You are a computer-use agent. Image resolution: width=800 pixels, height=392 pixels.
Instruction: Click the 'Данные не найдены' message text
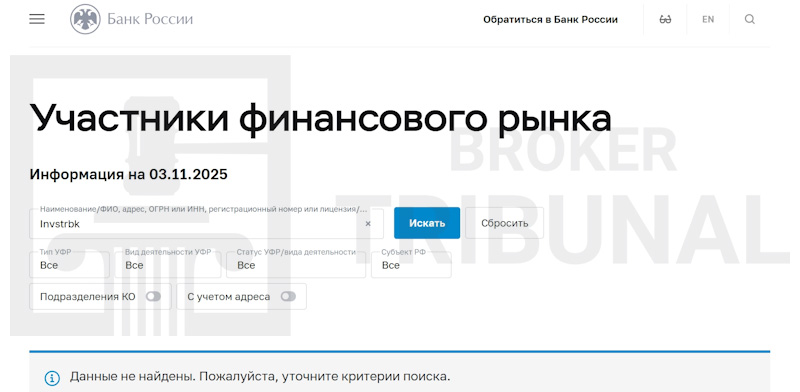pos(260,377)
